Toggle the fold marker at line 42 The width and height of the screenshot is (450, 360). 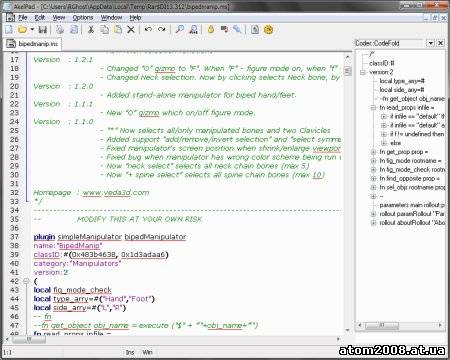coord(26,281)
